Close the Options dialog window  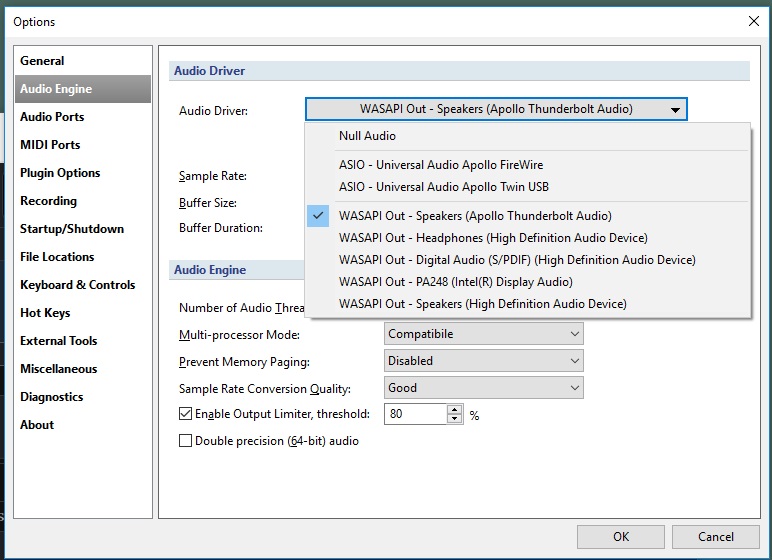click(754, 21)
